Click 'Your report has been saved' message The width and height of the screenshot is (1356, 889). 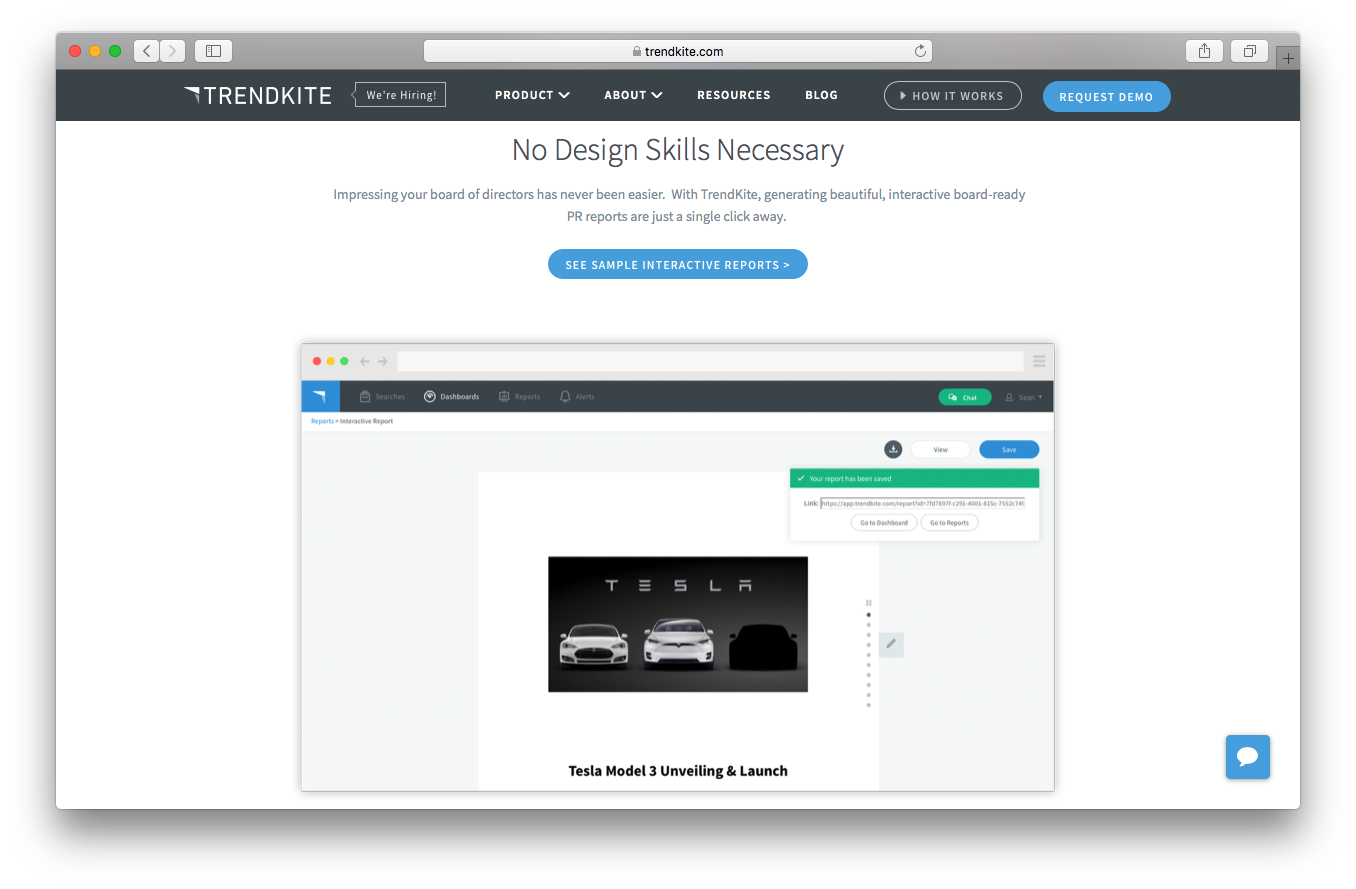(x=850, y=479)
